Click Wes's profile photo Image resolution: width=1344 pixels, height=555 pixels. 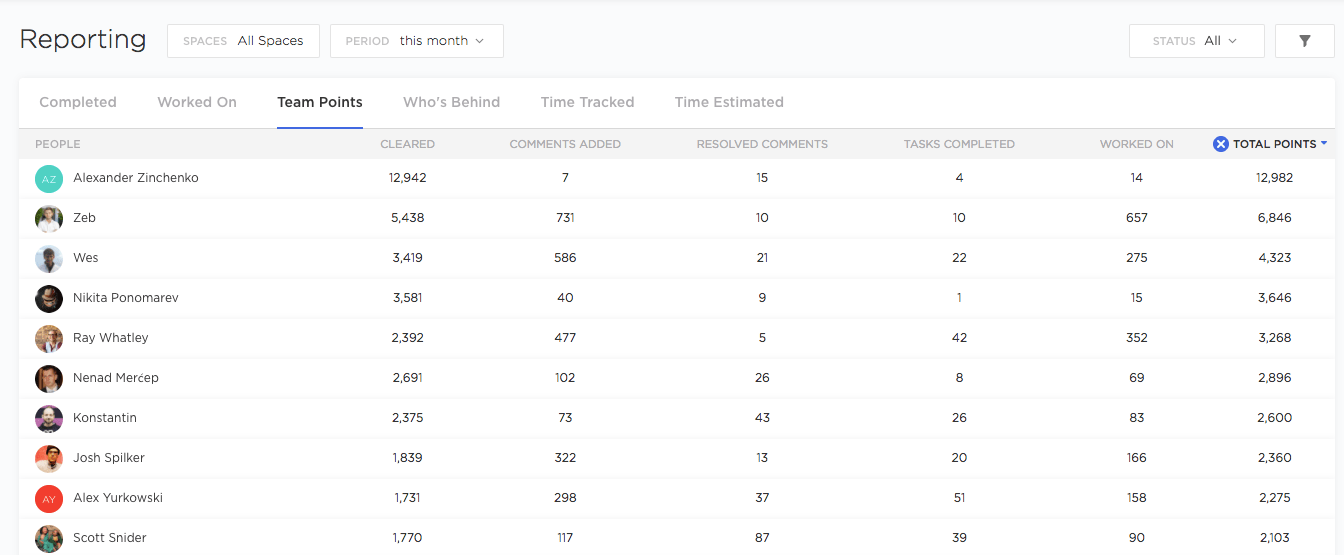pyautogui.click(x=49, y=258)
